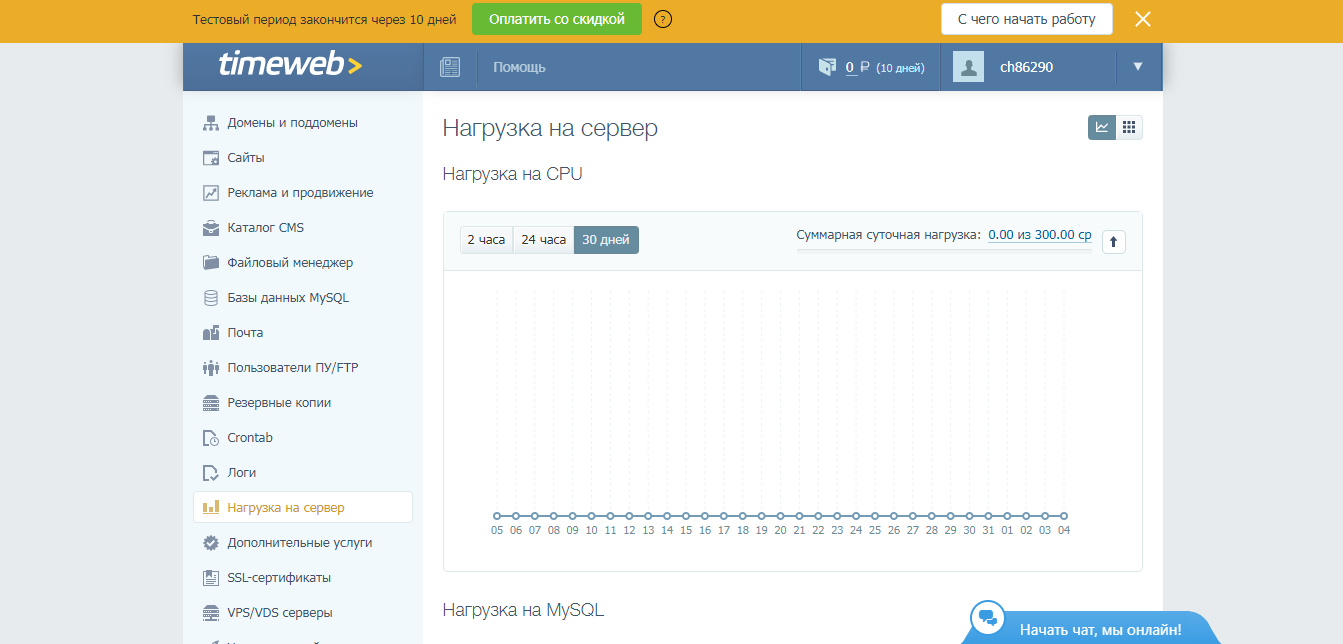
Task: Open the SSL-сертификаты section
Action: pos(279,578)
